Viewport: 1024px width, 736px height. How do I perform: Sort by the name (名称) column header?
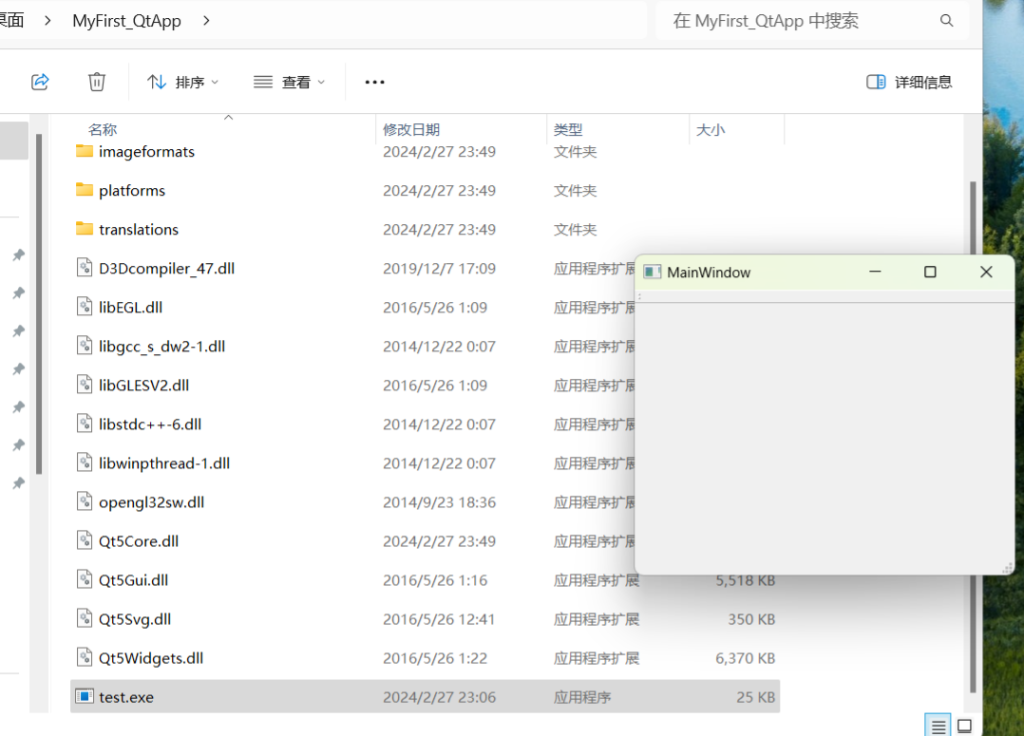point(103,130)
